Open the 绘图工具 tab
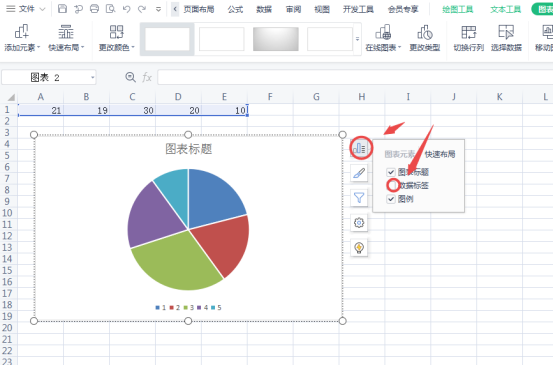Viewport: 554px width, 365px height. [458, 9]
